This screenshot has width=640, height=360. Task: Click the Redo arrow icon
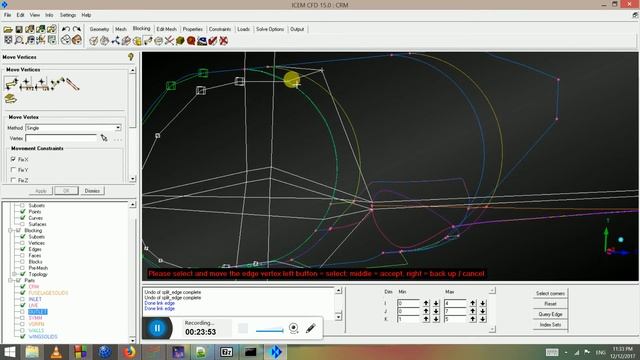coord(76,29)
